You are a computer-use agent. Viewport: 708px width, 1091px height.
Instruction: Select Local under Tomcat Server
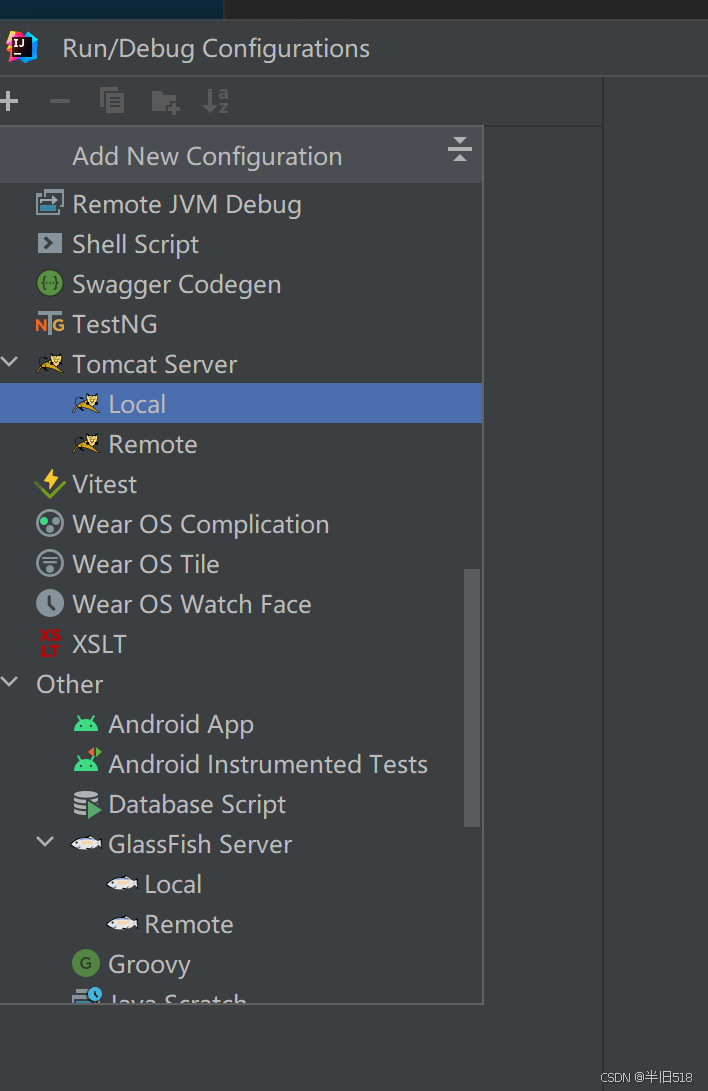241,404
